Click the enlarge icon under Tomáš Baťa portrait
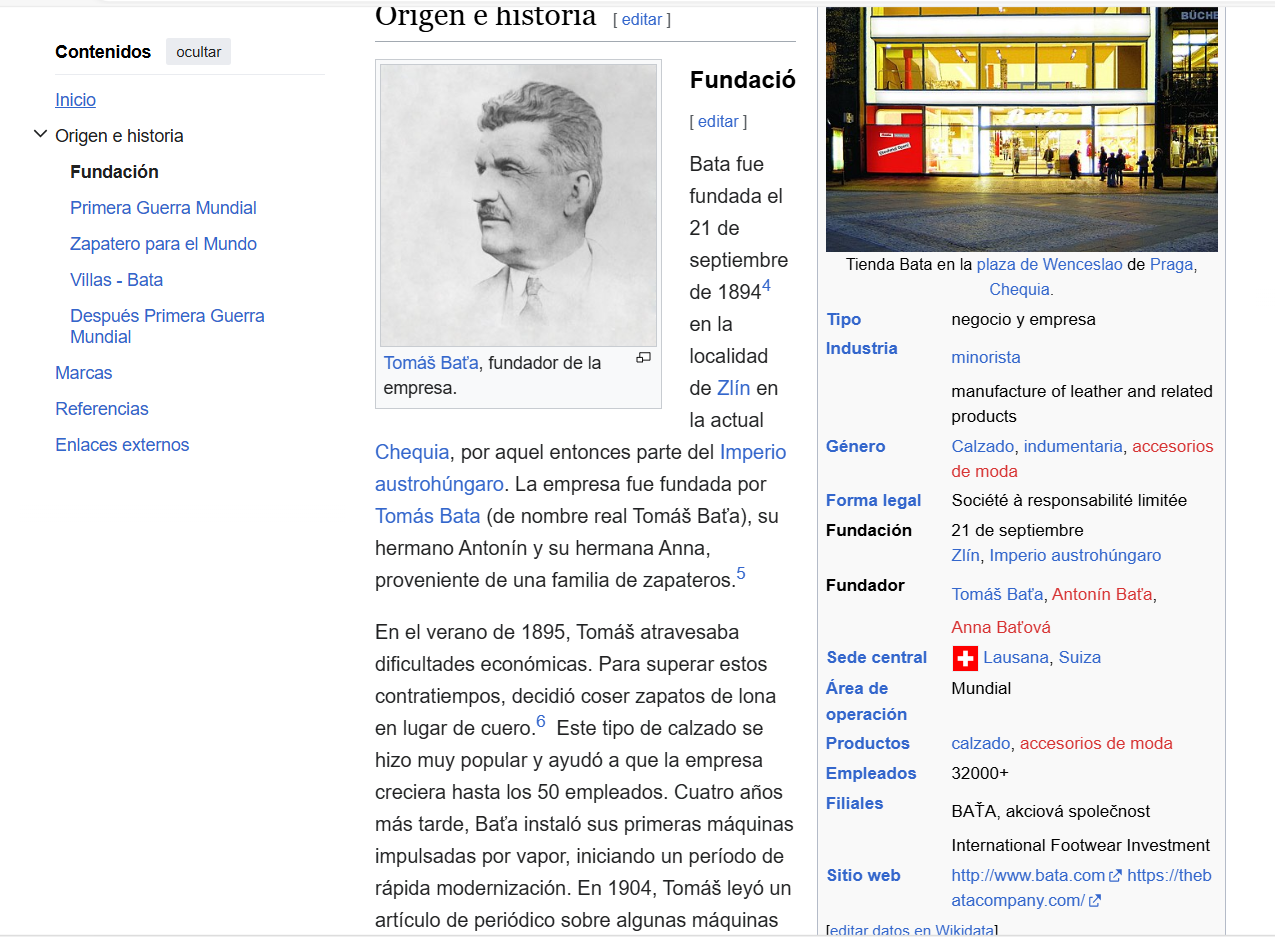Viewport: 1275px width, 937px height. pos(643,358)
